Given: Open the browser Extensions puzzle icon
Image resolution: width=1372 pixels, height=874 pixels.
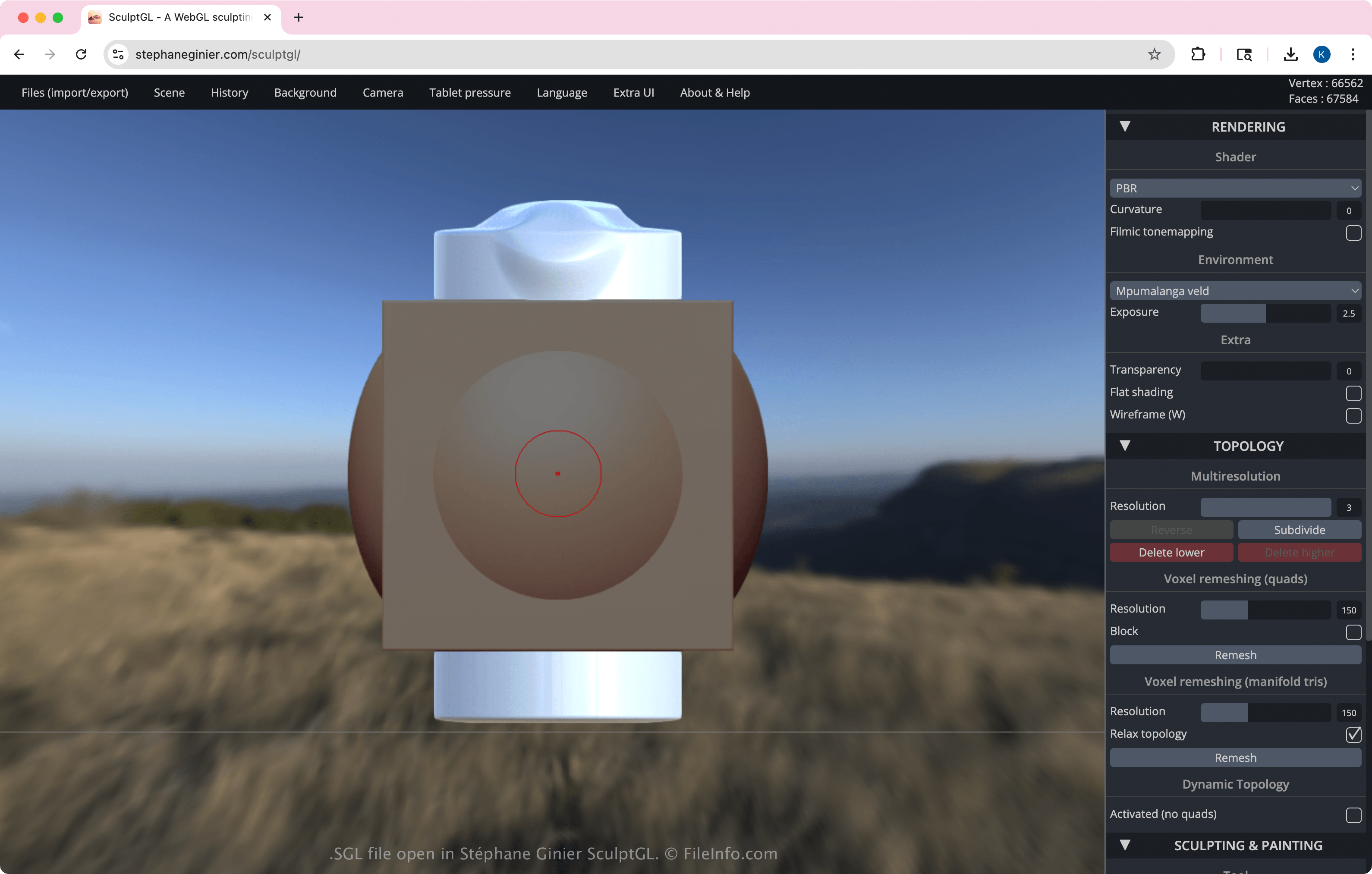Looking at the screenshot, I should (x=1198, y=54).
